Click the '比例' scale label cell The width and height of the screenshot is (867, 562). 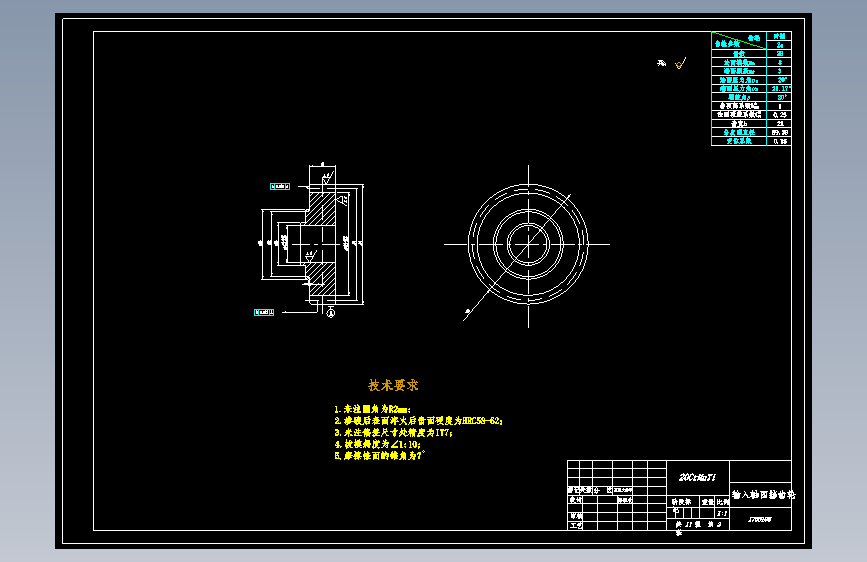coord(723,502)
